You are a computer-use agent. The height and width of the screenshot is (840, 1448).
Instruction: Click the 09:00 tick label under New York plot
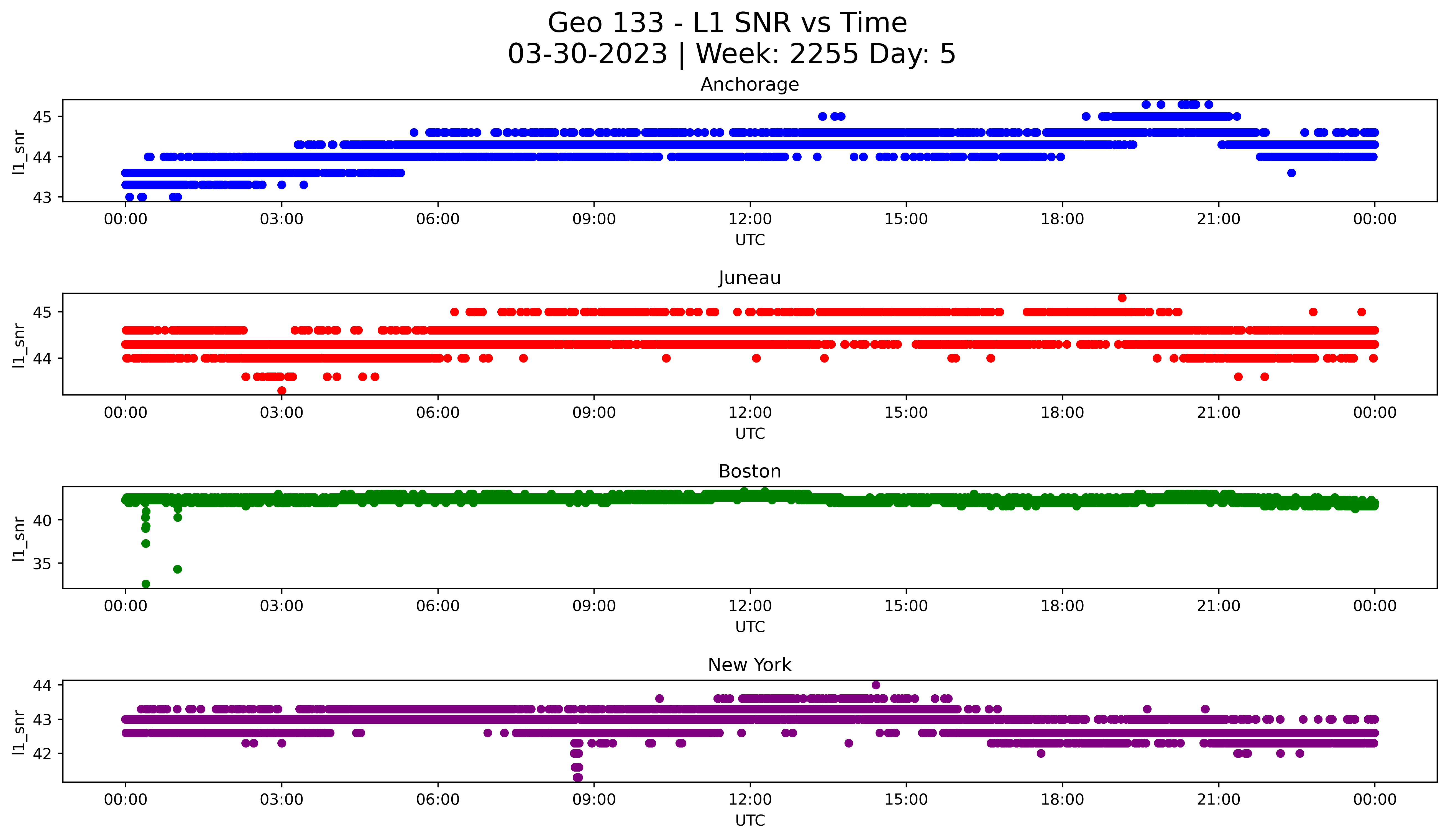pos(593,800)
